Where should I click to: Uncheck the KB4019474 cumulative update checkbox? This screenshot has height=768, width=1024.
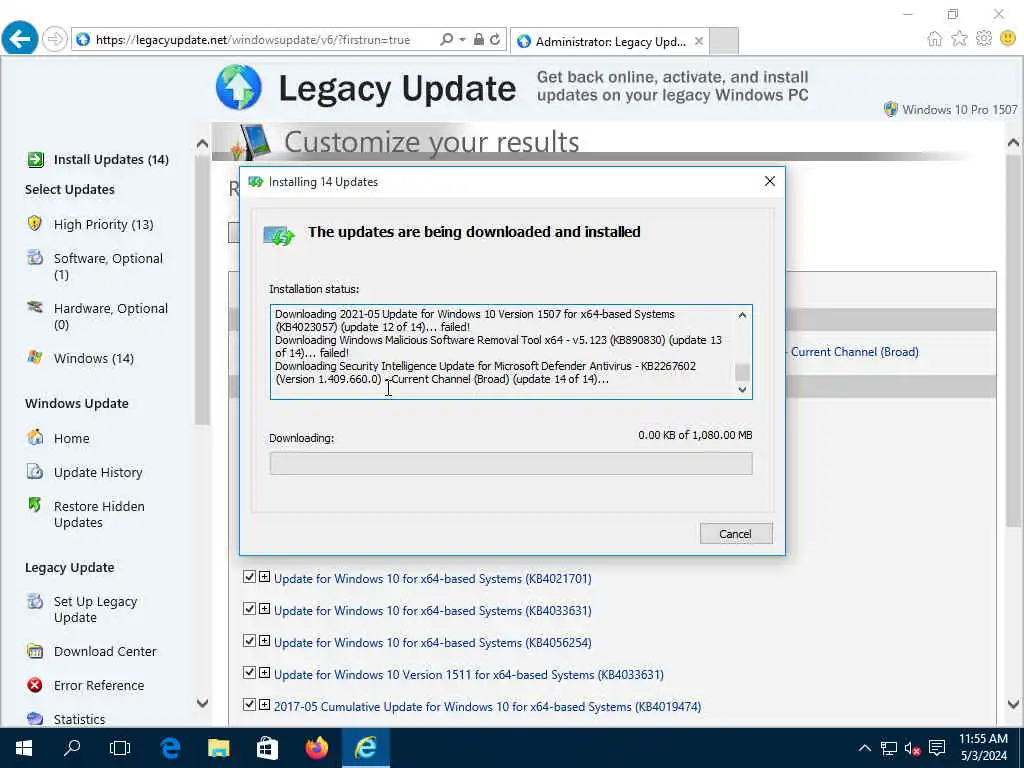click(x=249, y=705)
